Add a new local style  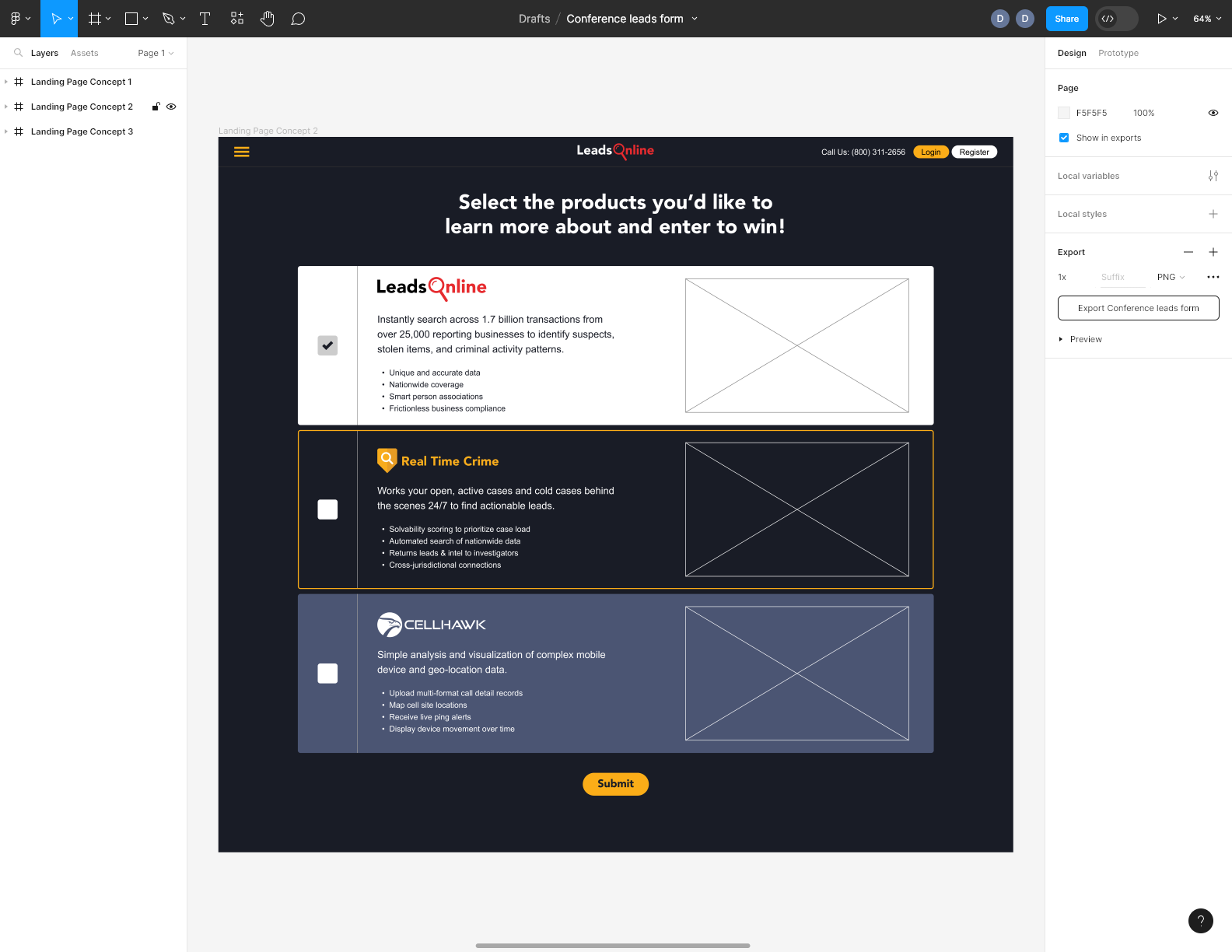pos(1213,214)
